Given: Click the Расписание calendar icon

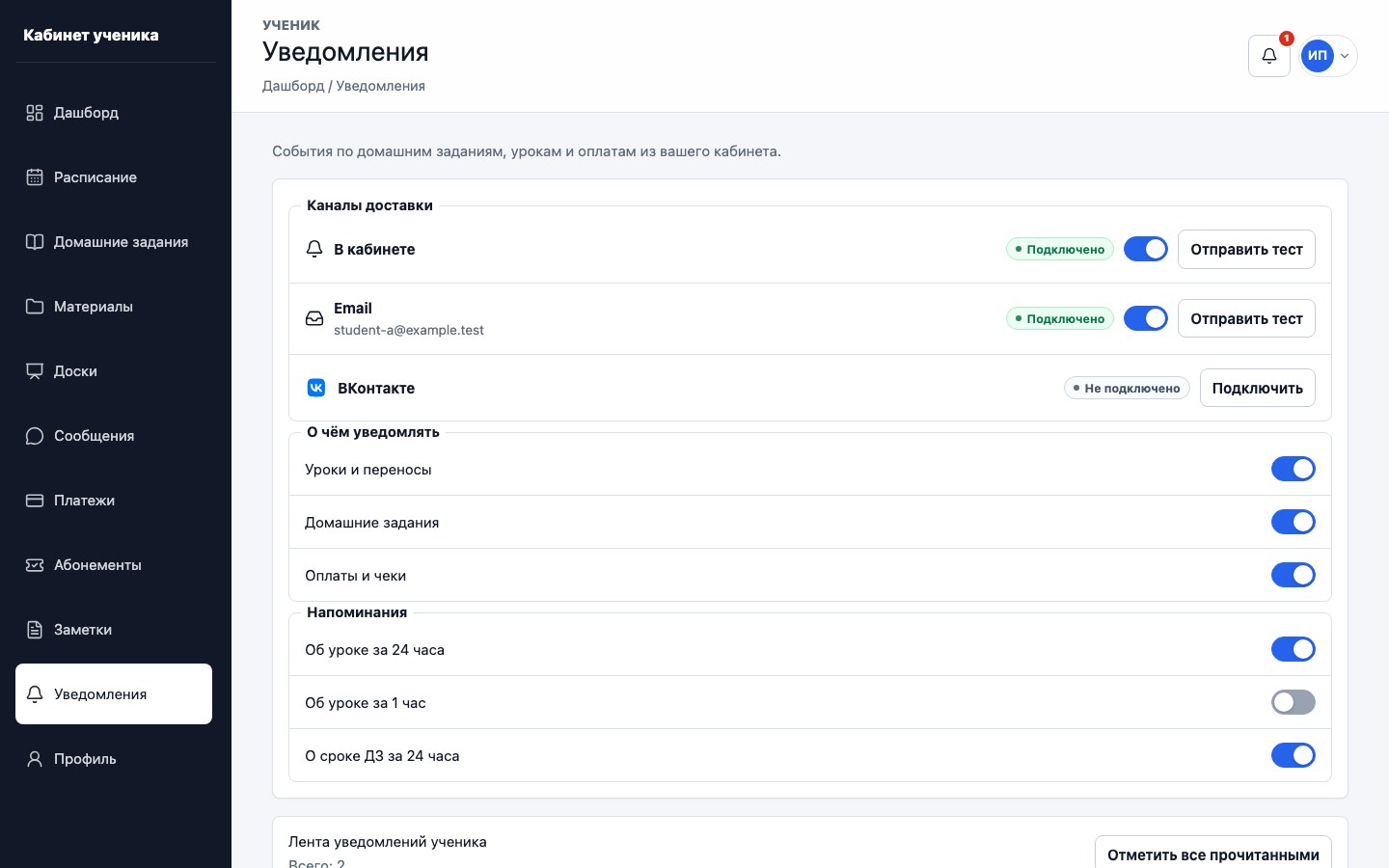Looking at the screenshot, I should (35, 177).
